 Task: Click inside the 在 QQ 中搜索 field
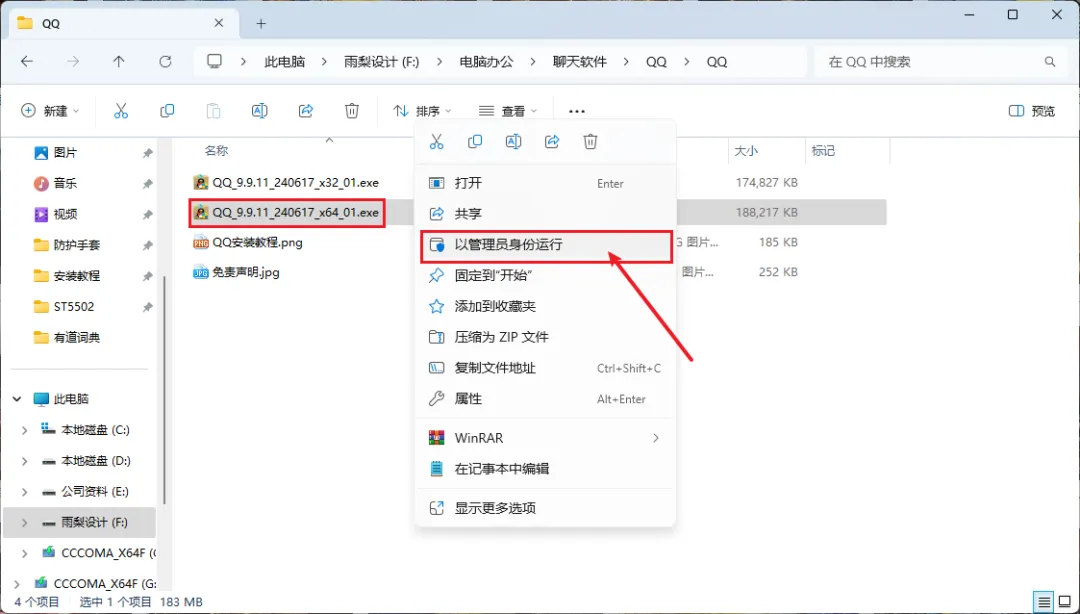tap(939, 62)
